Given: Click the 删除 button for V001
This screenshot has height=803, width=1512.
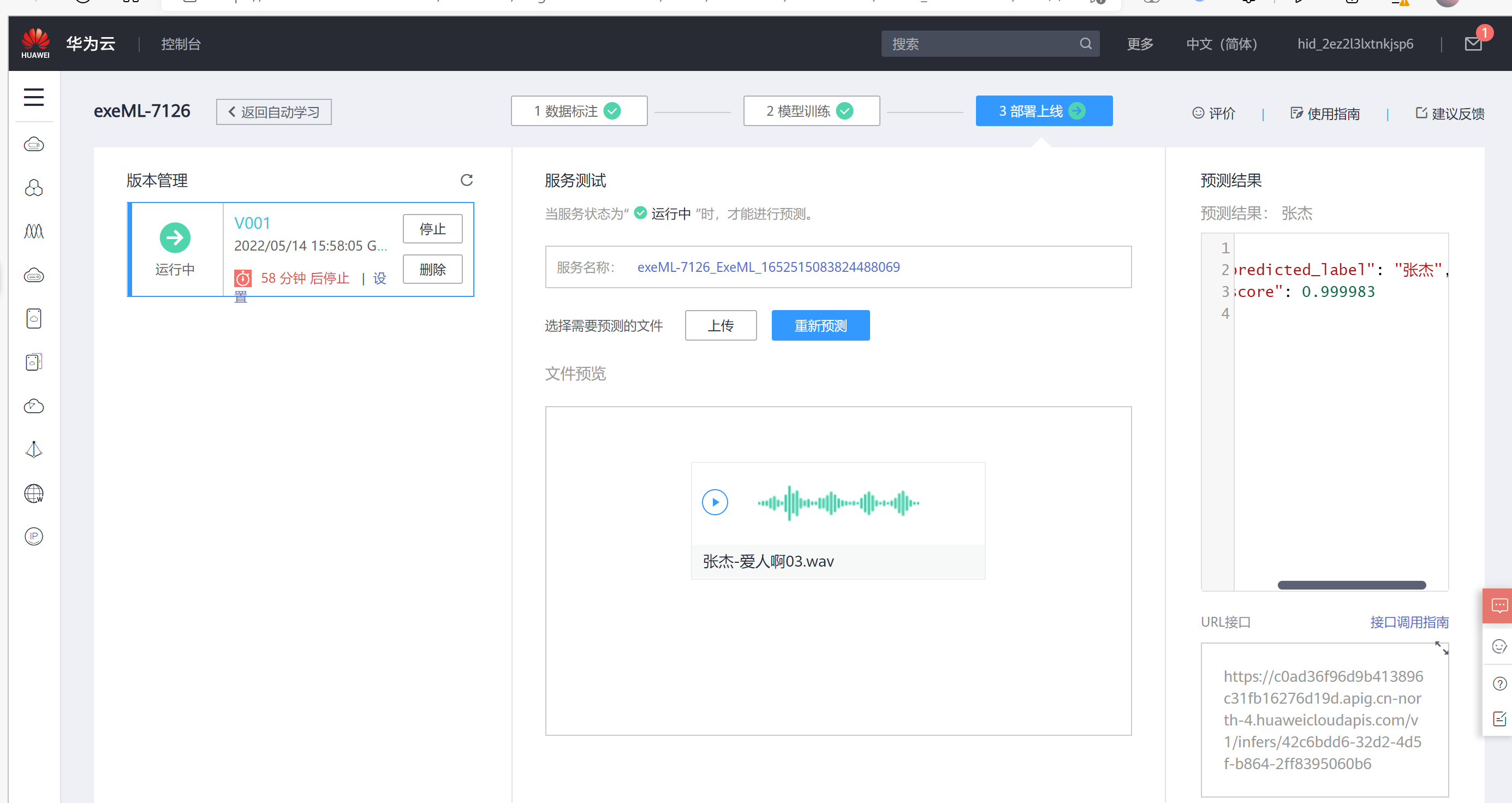Looking at the screenshot, I should (x=432, y=269).
